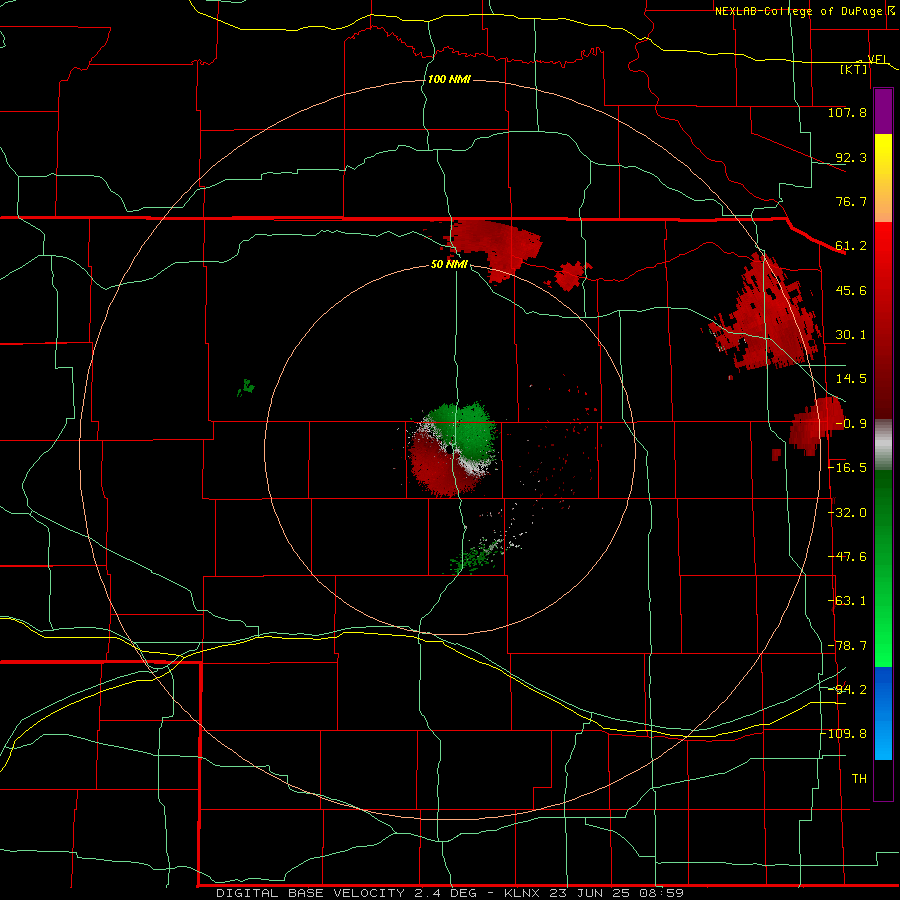This screenshot has height=900, width=900.
Task: Select the -47.6 scale value
Action: point(848,557)
